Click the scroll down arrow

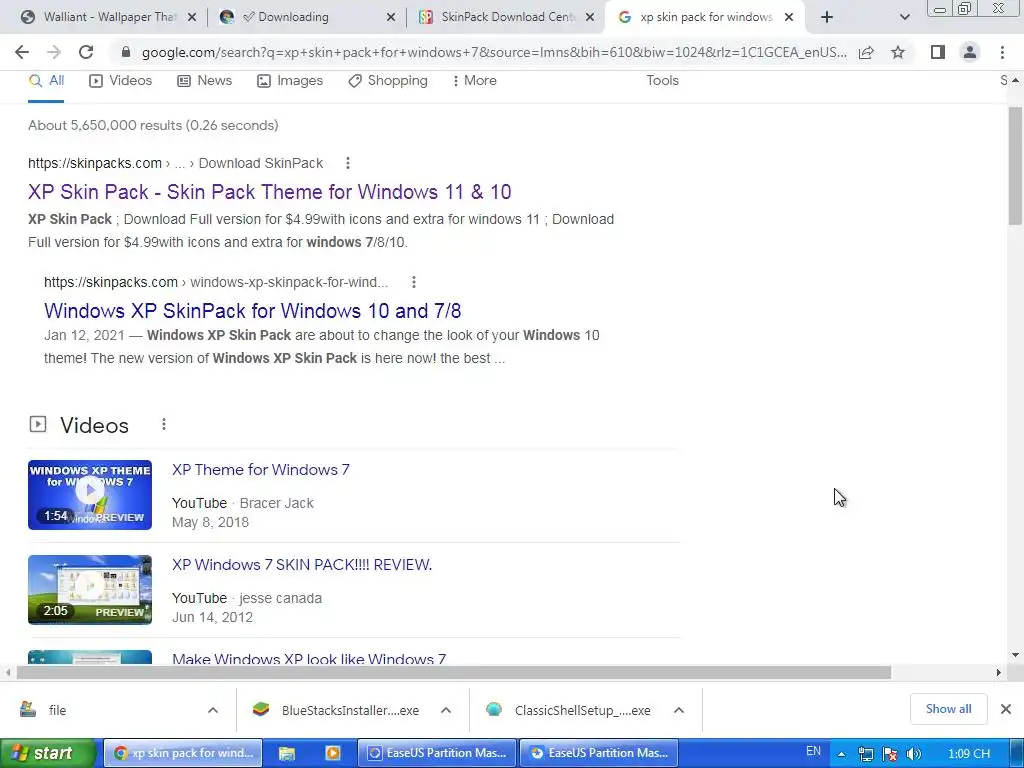1015,655
